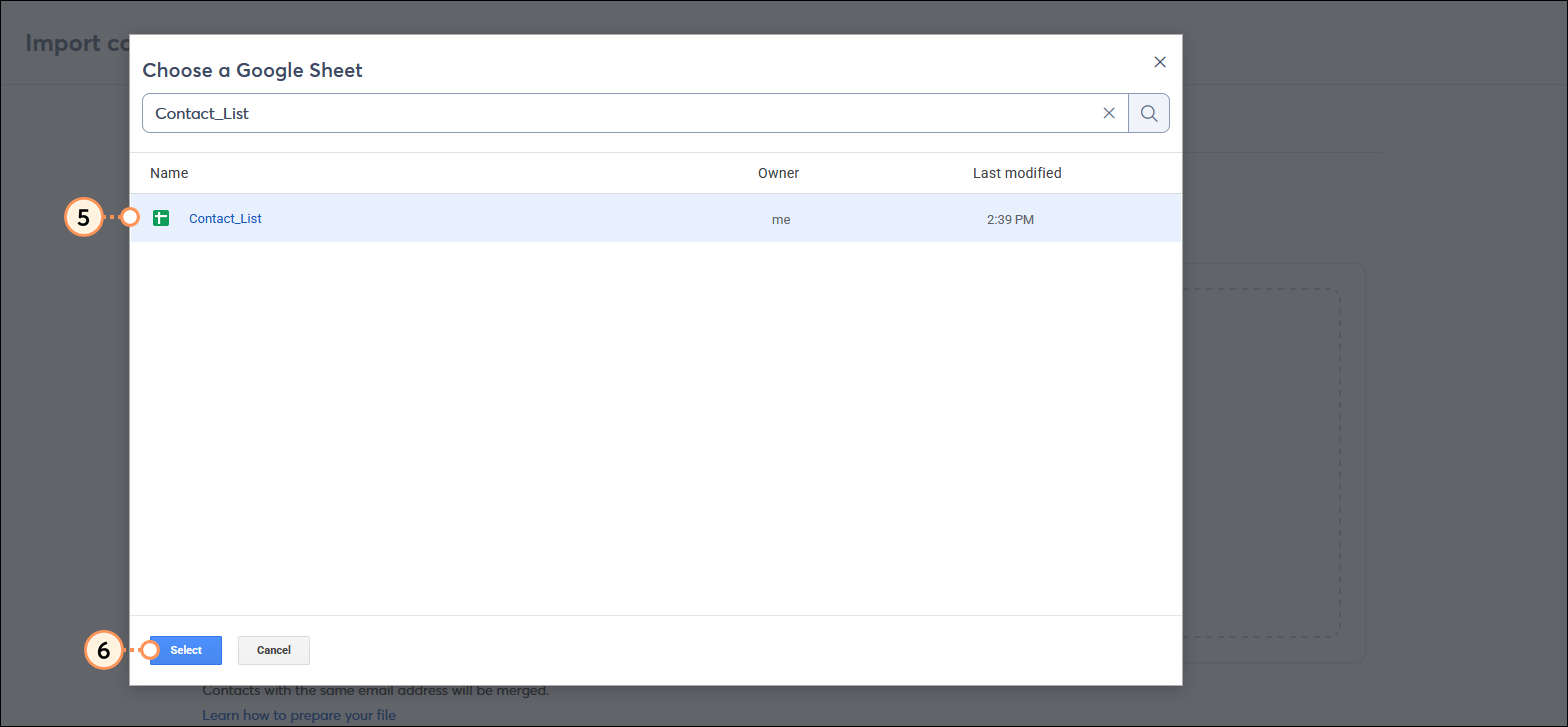Click the owner value 'me'
Image resolution: width=1568 pixels, height=727 pixels.
click(781, 219)
